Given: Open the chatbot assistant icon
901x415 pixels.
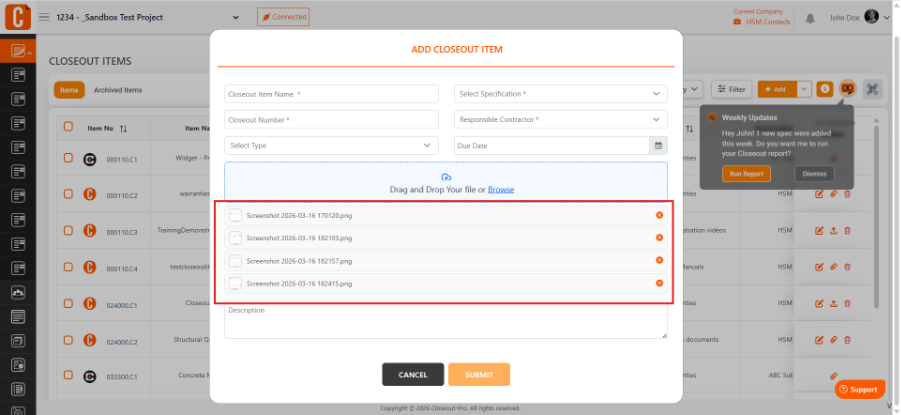Looking at the screenshot, I should (848, 89).
